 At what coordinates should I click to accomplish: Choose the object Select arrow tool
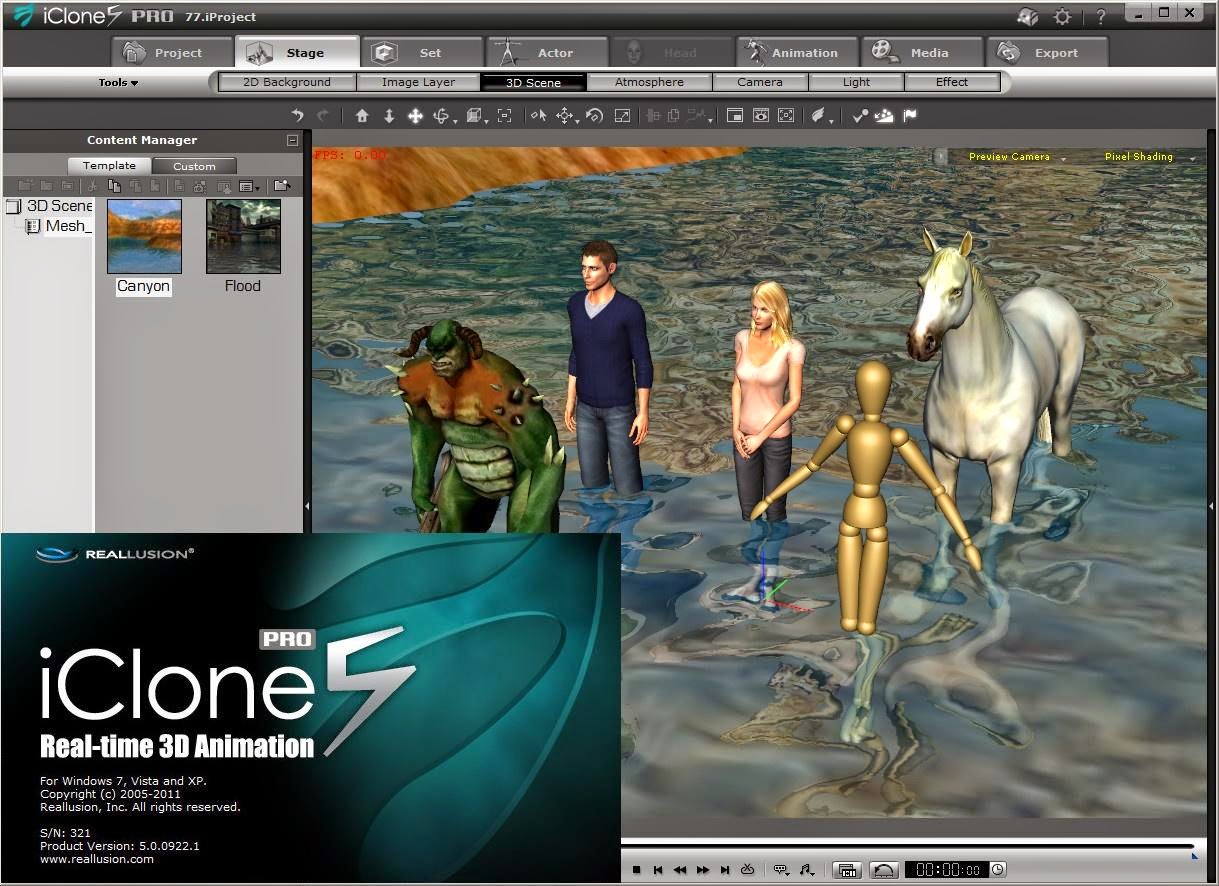[x=539, y=116]
